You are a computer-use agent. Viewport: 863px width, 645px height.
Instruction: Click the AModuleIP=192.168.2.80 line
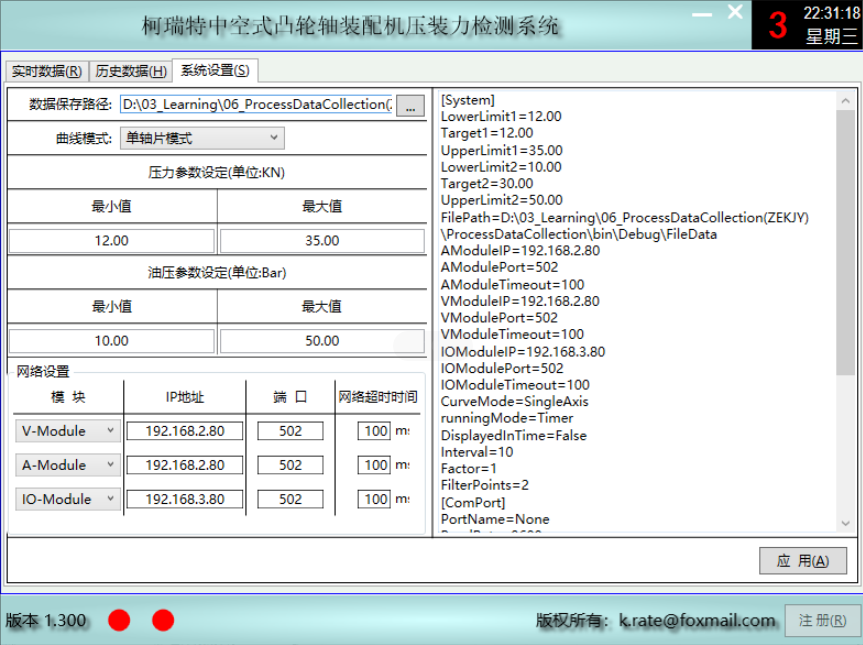[x=520, y=250]
